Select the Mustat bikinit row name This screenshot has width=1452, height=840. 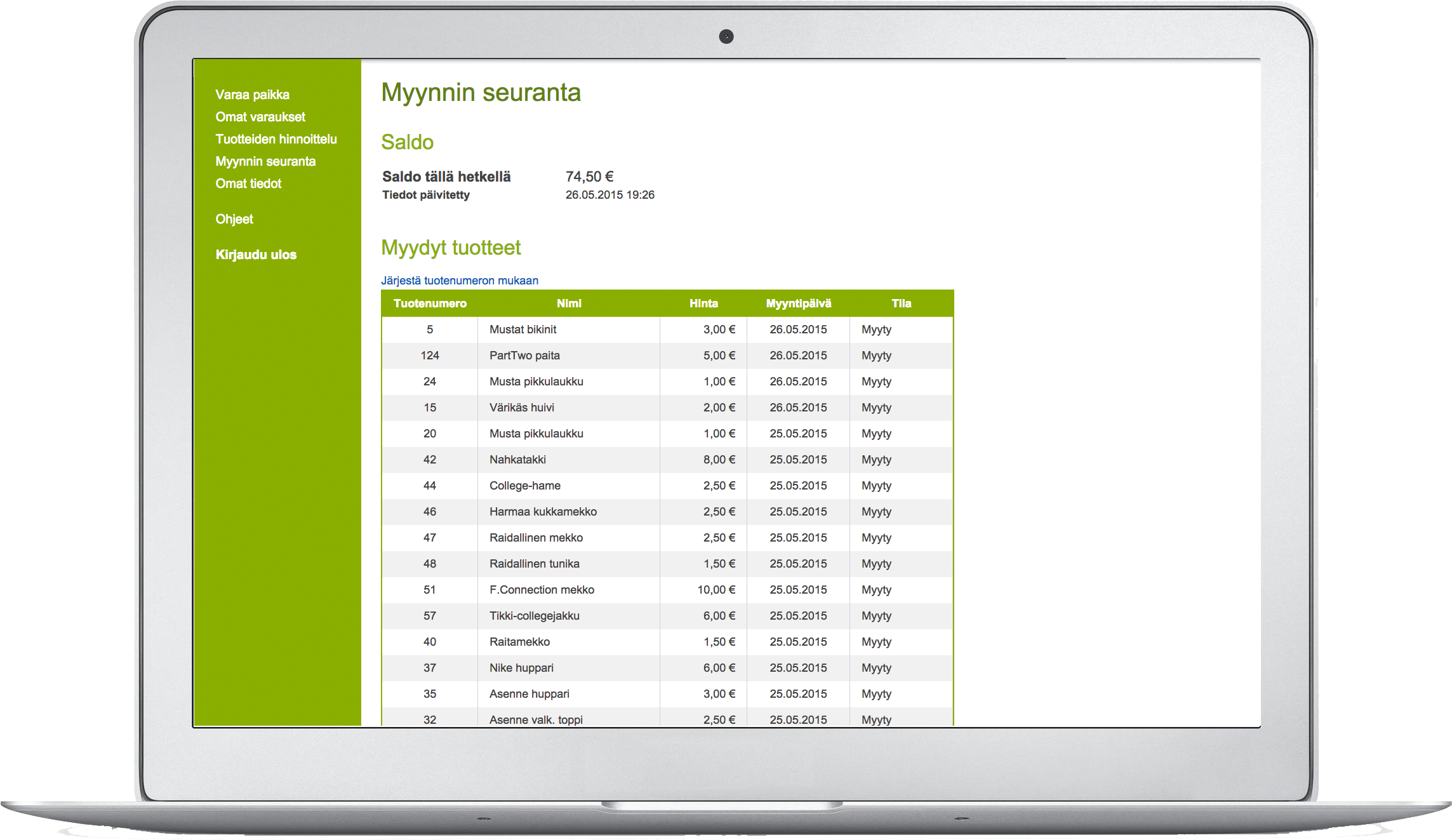(523, 330)
